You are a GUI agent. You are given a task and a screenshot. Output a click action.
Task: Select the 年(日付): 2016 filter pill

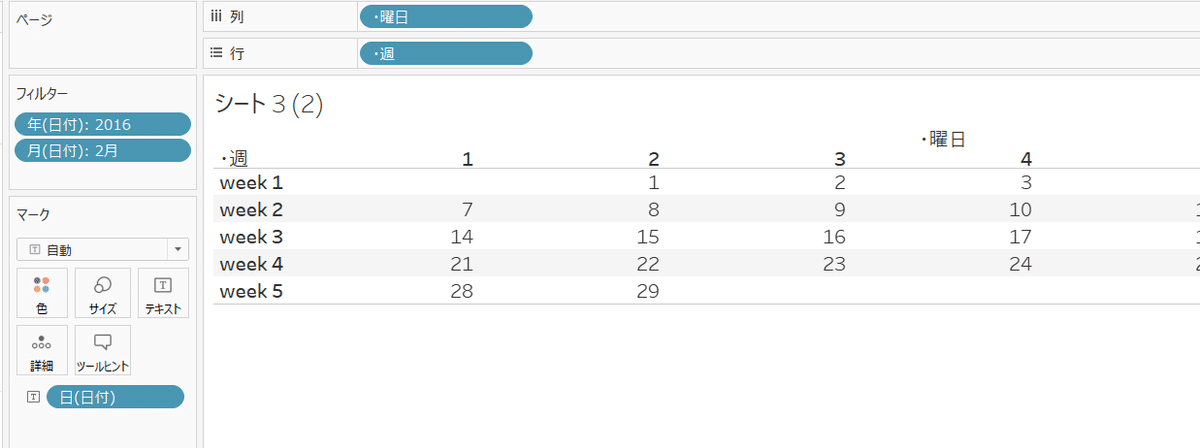[103, 124]
